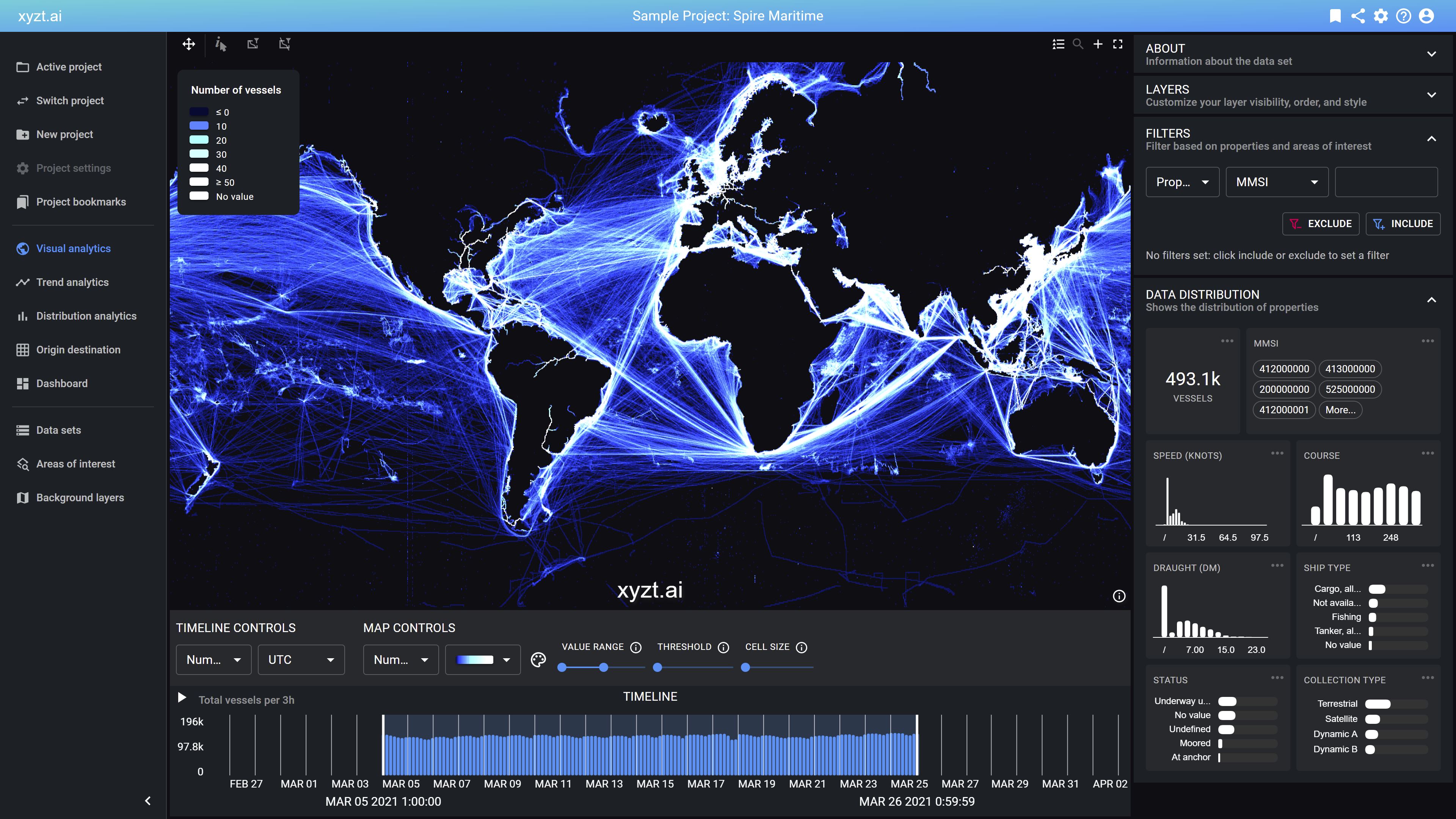This screenshot has height=819, width=1456.
Task: Click the INCLUDE filter button
Action: [x=1403, y=223]
